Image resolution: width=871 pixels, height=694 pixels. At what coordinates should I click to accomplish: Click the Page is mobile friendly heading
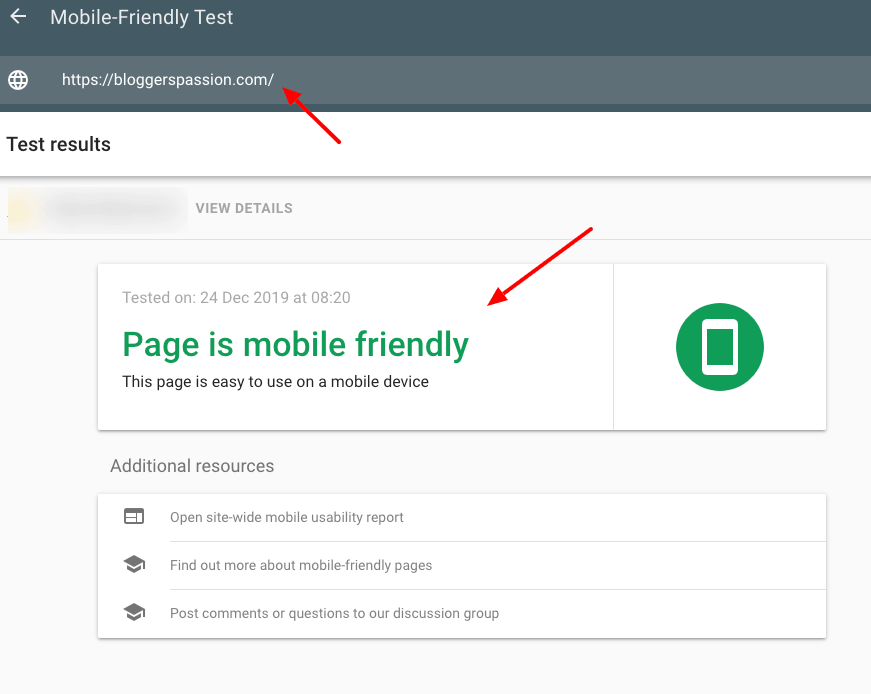pos(295,344)
